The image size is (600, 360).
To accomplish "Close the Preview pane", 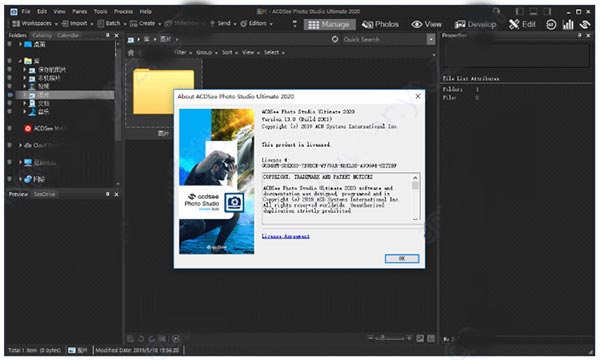I will click(116, 194).
